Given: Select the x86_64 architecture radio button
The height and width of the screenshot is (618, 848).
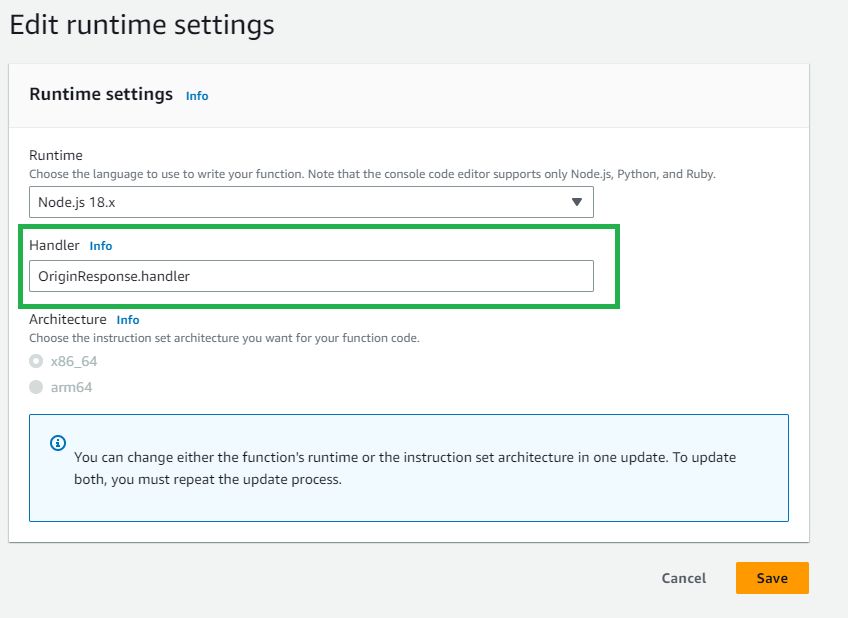Looking at the screenshot, I should tap(37, 361).
